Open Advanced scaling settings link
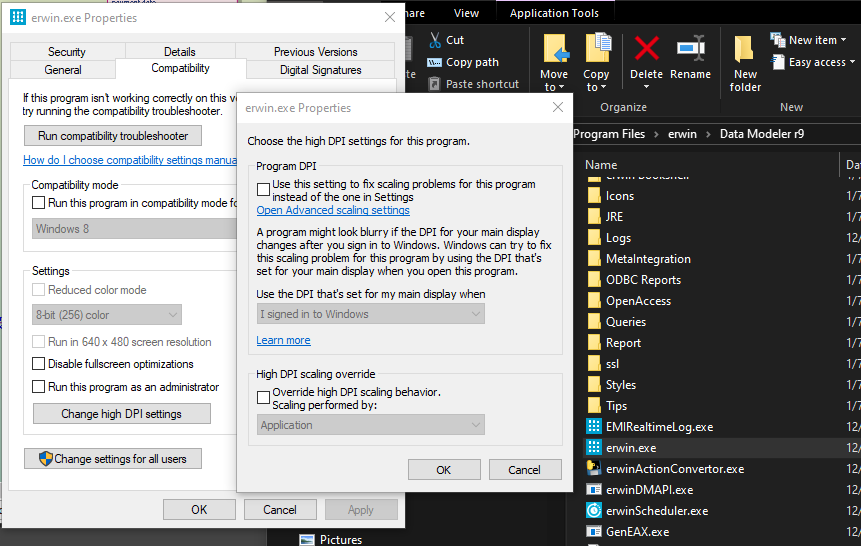This screenshot has width=861, height=546. [x=333, y=210]
